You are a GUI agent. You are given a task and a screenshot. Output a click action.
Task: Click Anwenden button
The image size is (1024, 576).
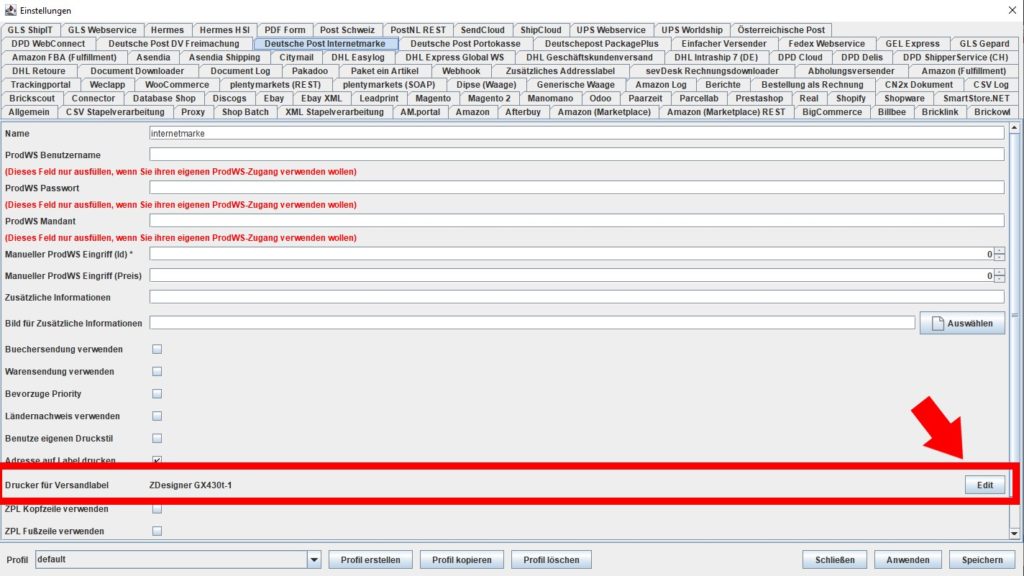[907, 560]
